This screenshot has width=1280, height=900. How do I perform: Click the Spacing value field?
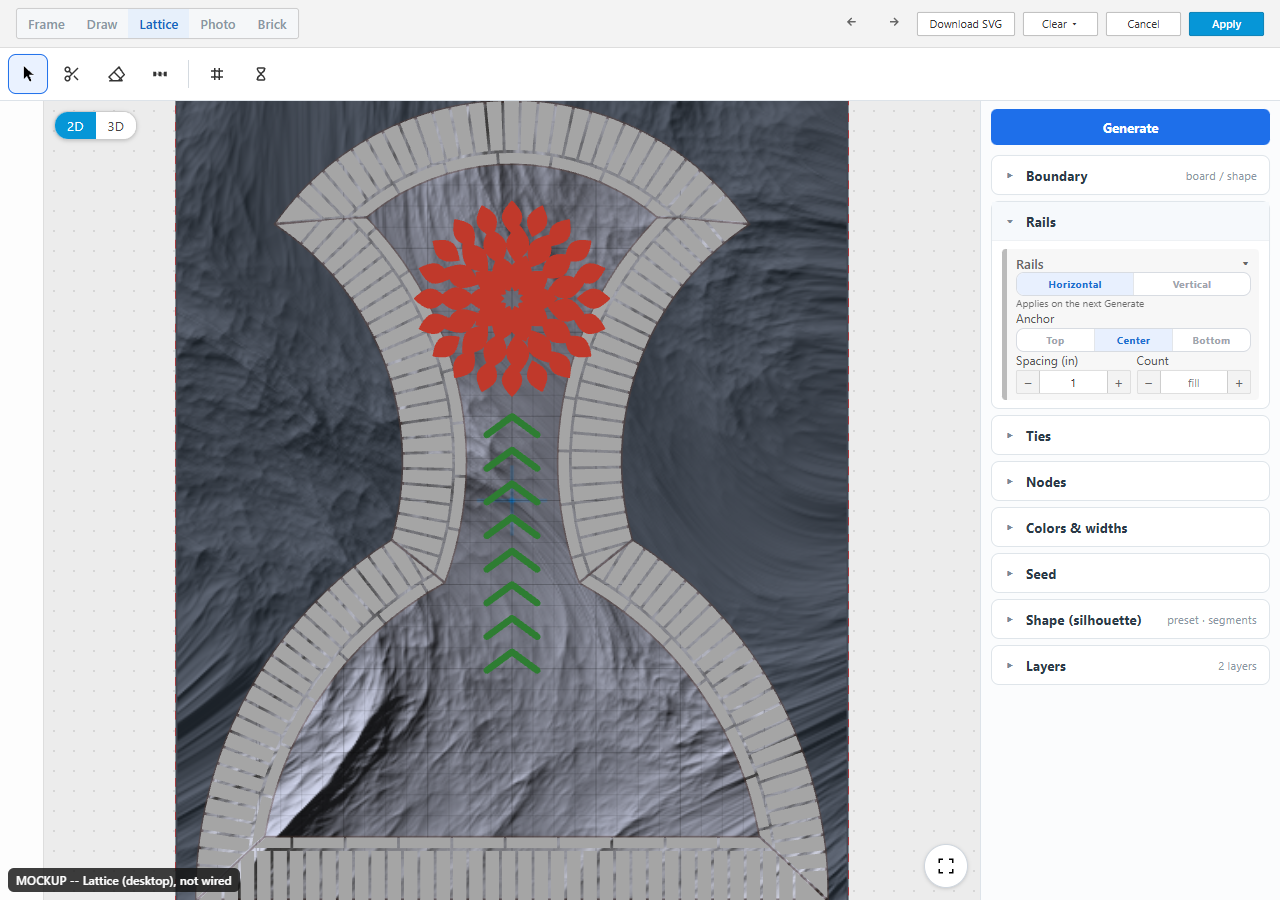(x=1073, y=382)
